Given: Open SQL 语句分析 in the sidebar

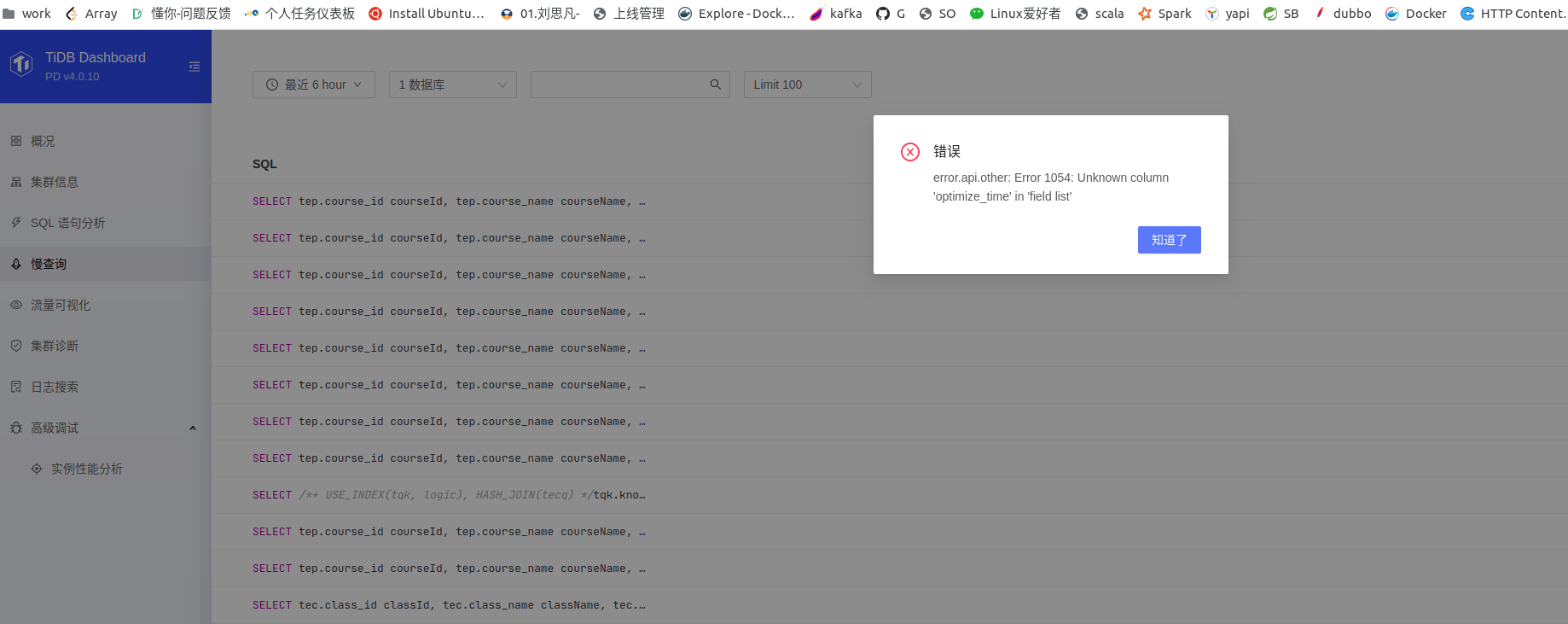Looking at the screenshot, I should [x=106, y=223].
